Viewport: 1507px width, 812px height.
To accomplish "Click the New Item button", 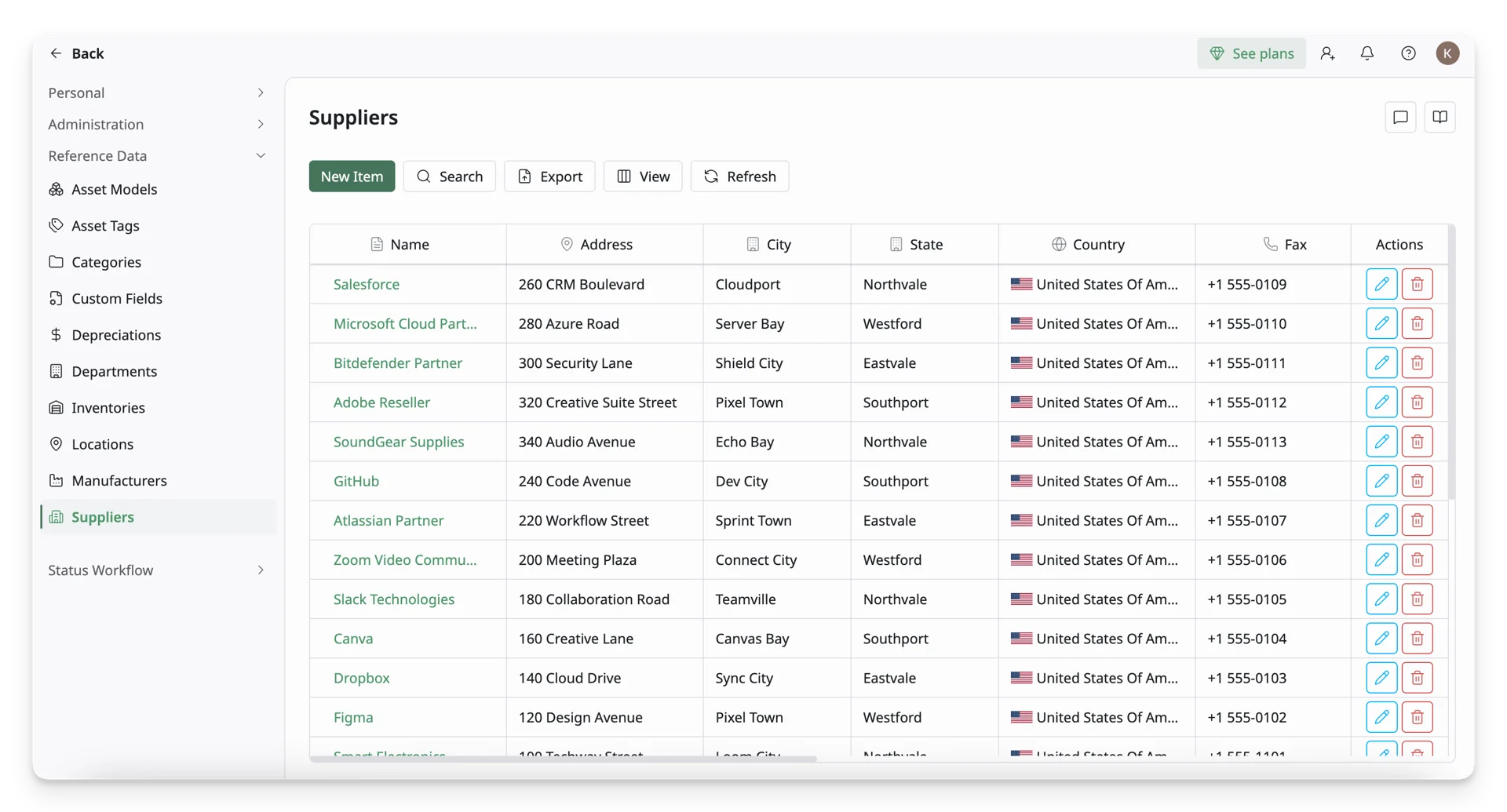I will pos(352,177).
